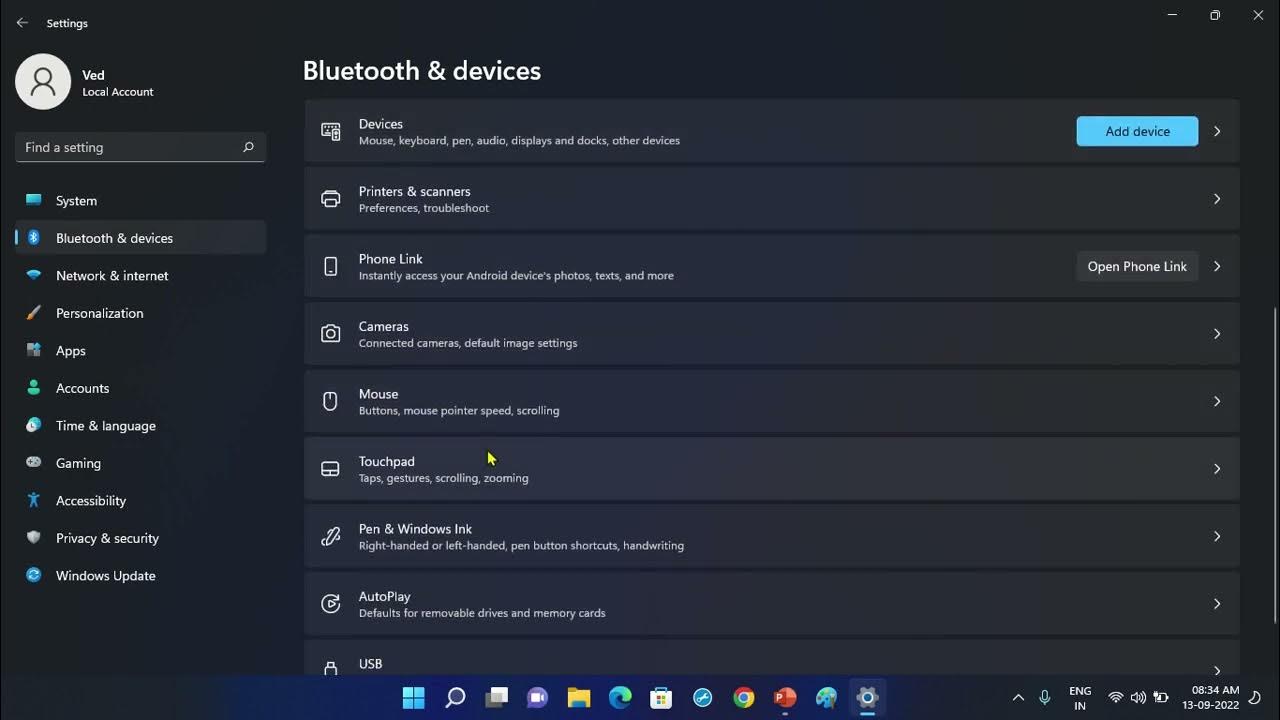This screenshot has width=1280, height=720.
Task: Go to Time & language settings
Action: (140, 425)
